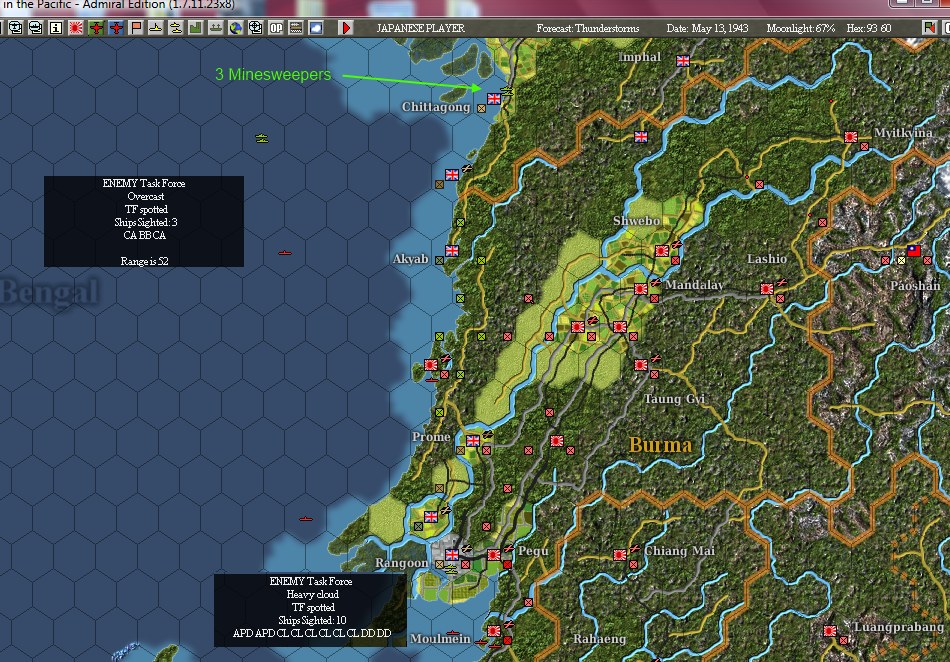
Task: Click 'Heavy cloud' in lower enemy popup
Action: point(313,594)
